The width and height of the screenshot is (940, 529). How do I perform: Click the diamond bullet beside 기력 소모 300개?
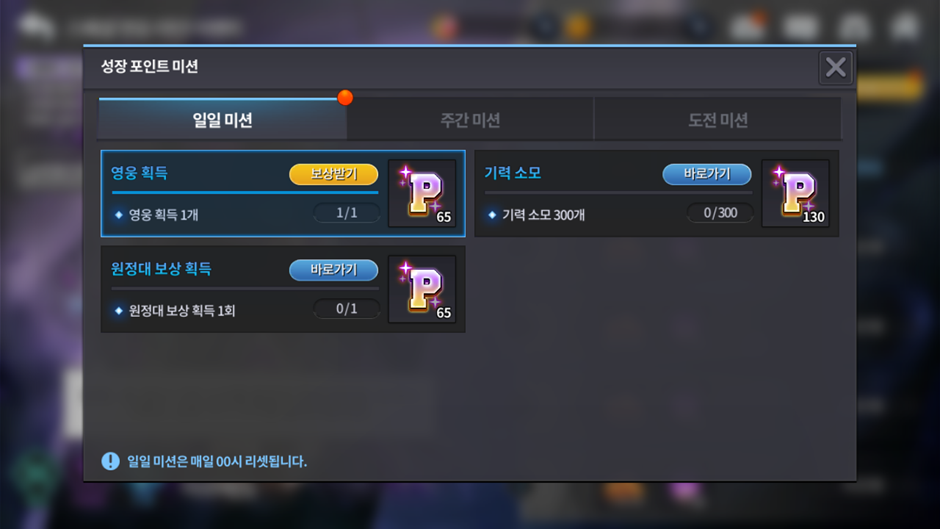point(492,215)
